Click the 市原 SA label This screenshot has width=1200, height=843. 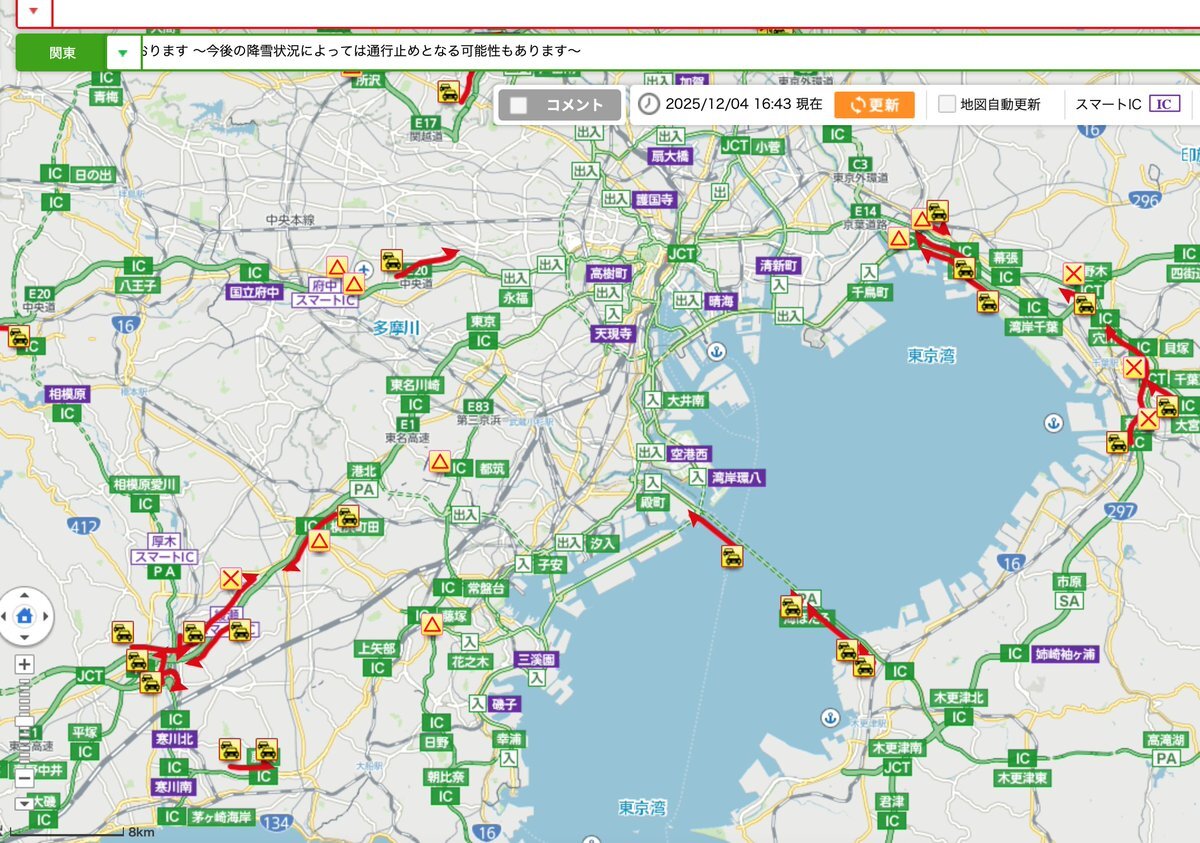pyautogui.click(x=1068, y=582)
